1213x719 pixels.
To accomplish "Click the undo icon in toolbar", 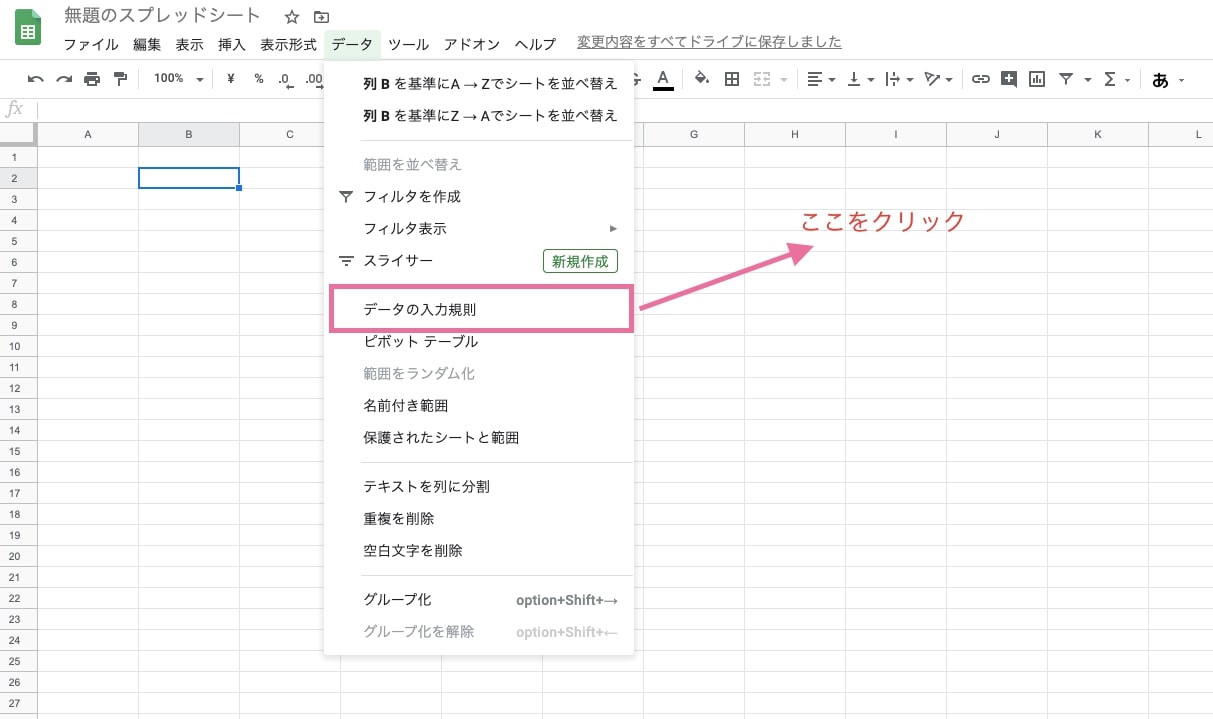I will [36, 79].
